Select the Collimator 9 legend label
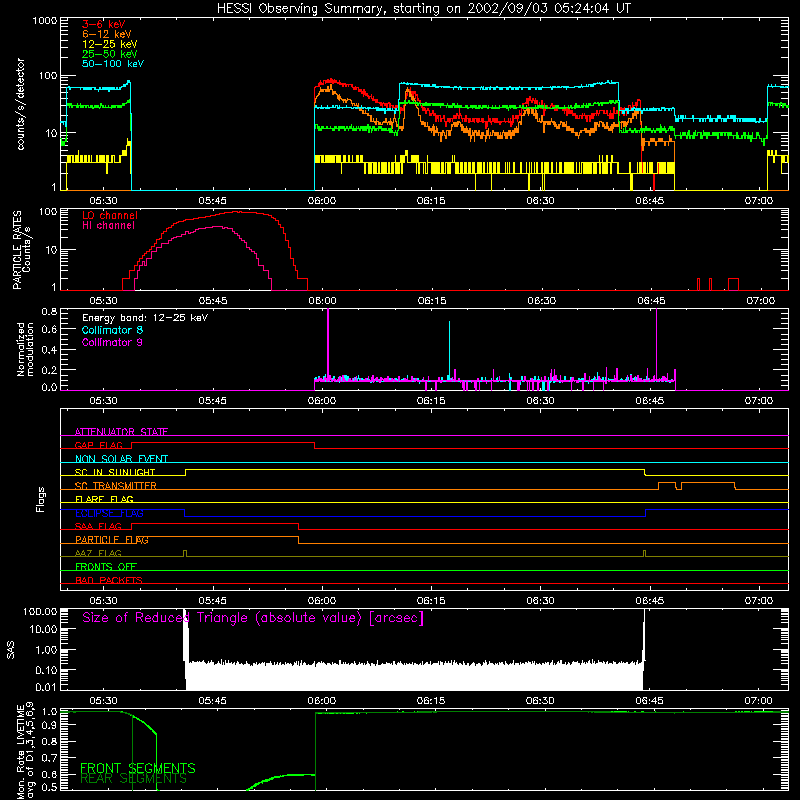Image resolution: width=800 pixels, height=800 pixels. coord(112,342)
